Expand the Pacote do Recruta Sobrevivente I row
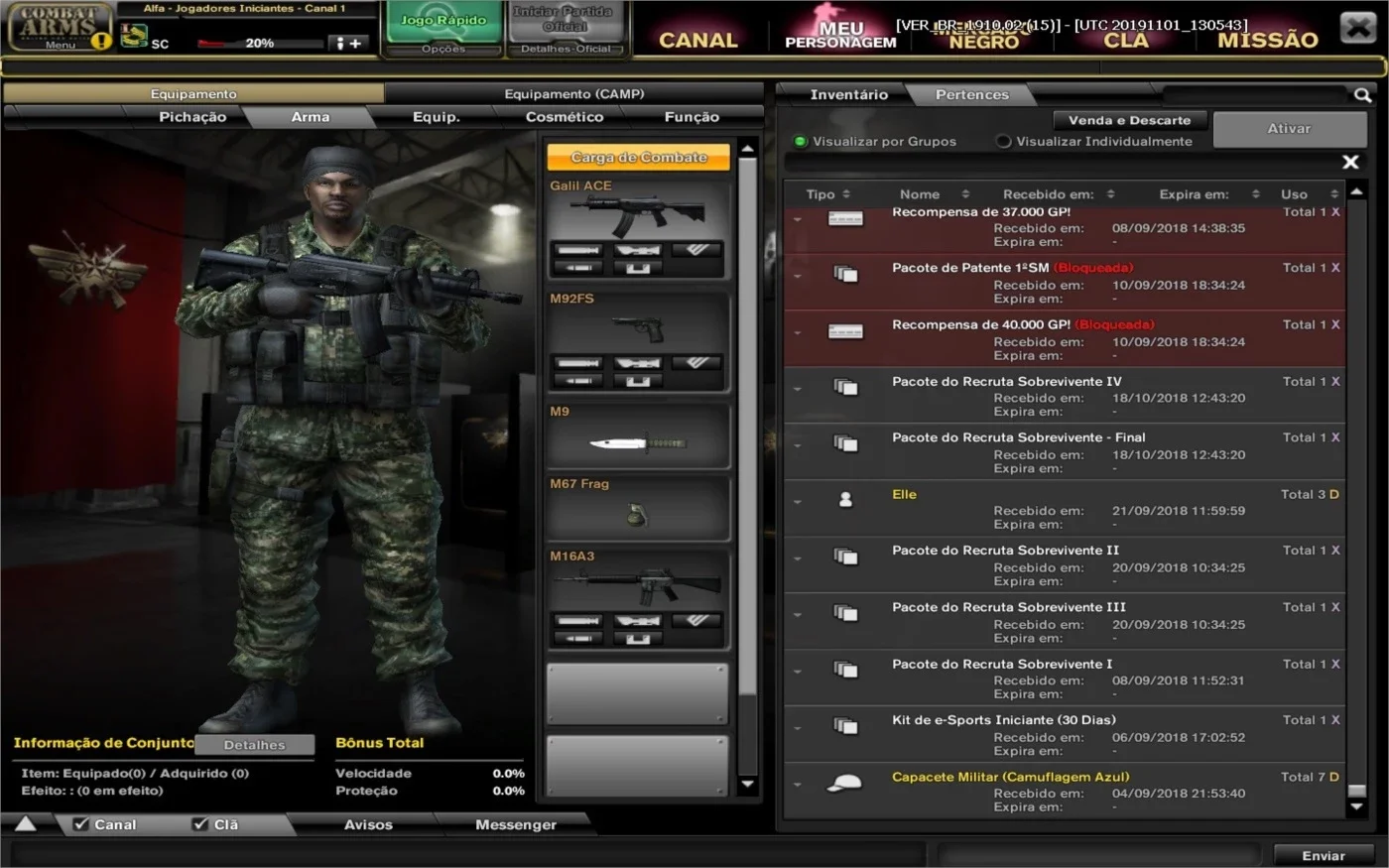The height and width of the screenshot is (868, 1389). coord(798,672)
